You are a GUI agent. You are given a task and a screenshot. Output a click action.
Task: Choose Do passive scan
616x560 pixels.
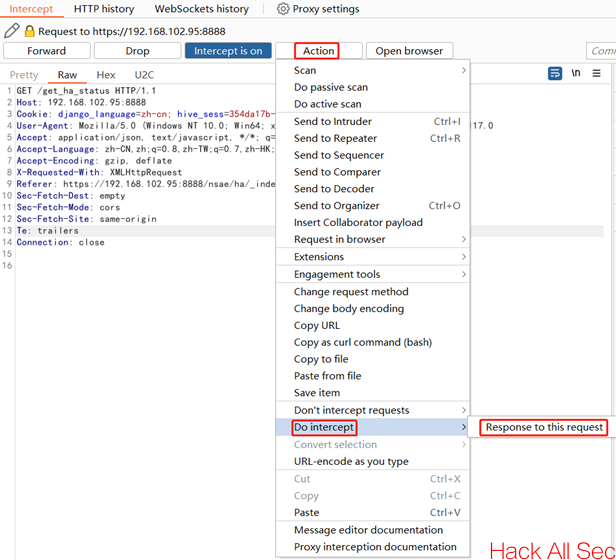373,87
